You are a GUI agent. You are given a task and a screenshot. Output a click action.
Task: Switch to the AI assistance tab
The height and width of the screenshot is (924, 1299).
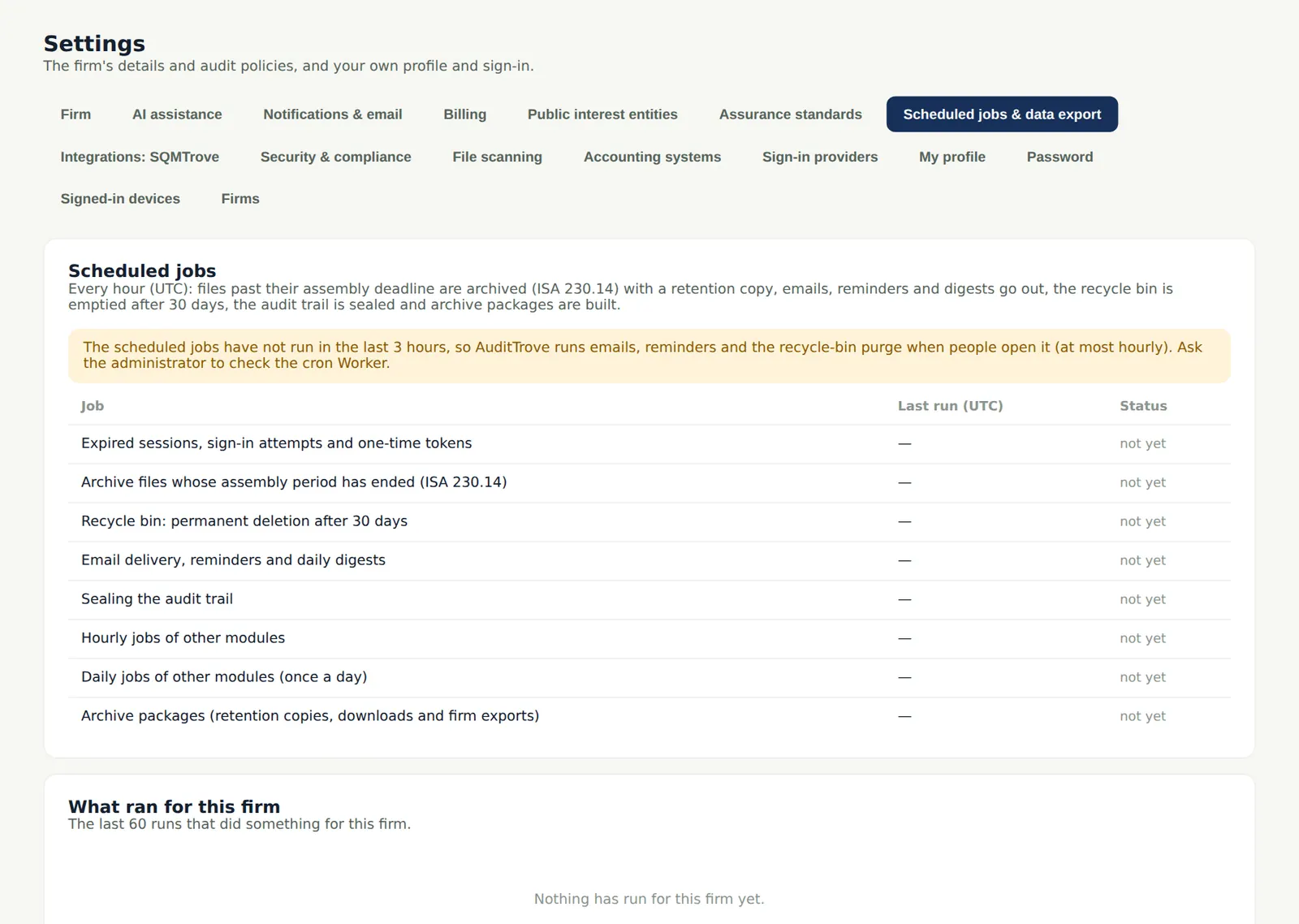pyautogui.click(x=177, y=114)
